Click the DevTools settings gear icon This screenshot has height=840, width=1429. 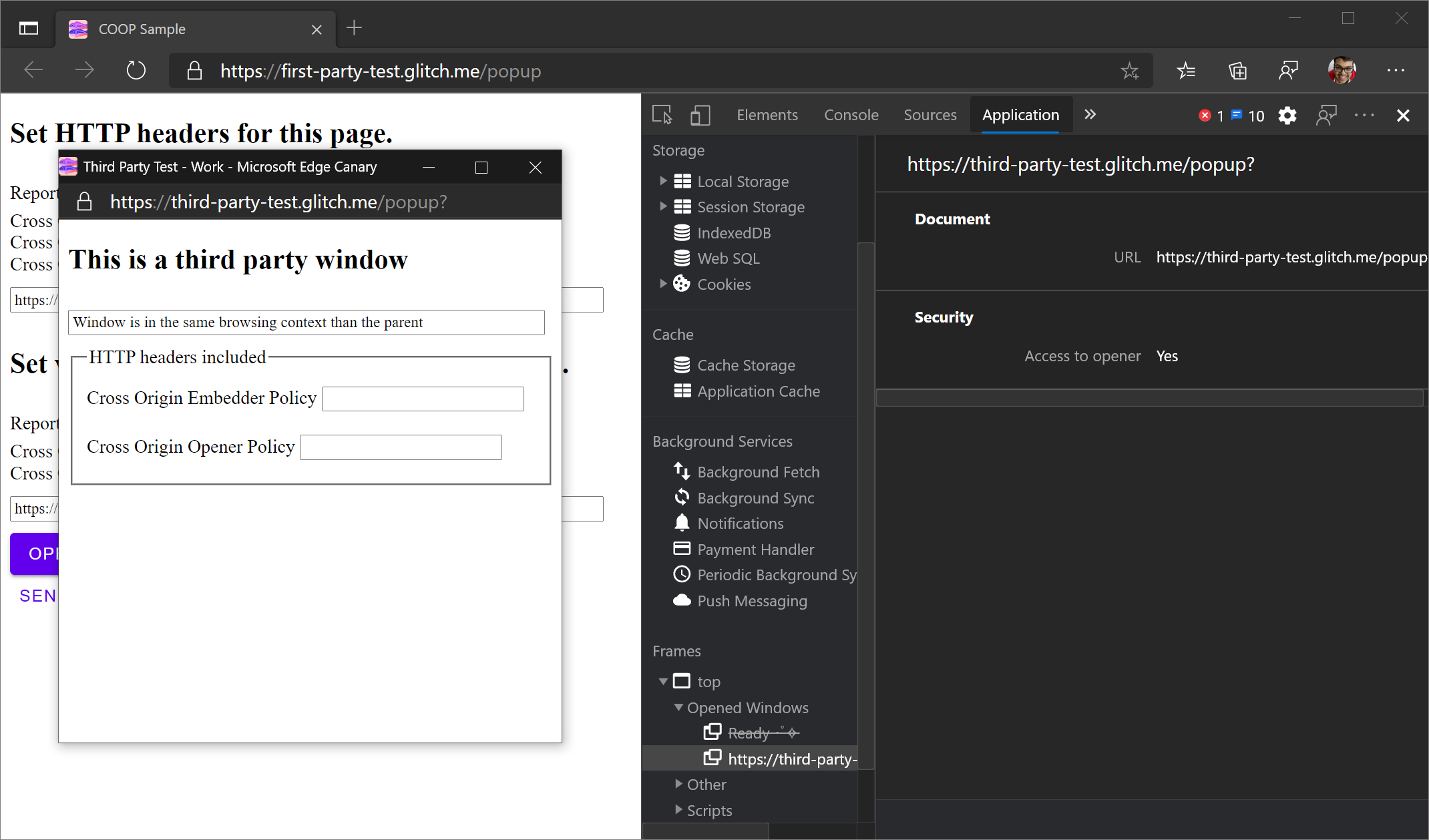[1289, 115]
